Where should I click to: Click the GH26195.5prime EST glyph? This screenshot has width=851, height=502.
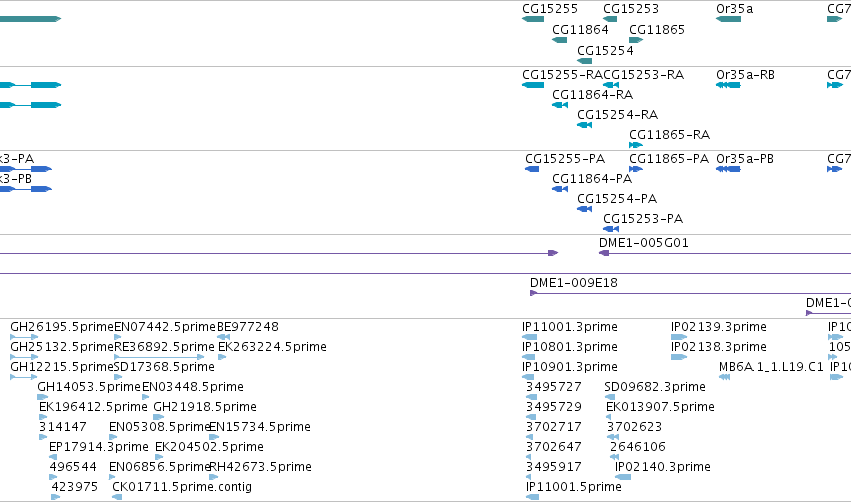pyautogui.click(x=24, y=337)
